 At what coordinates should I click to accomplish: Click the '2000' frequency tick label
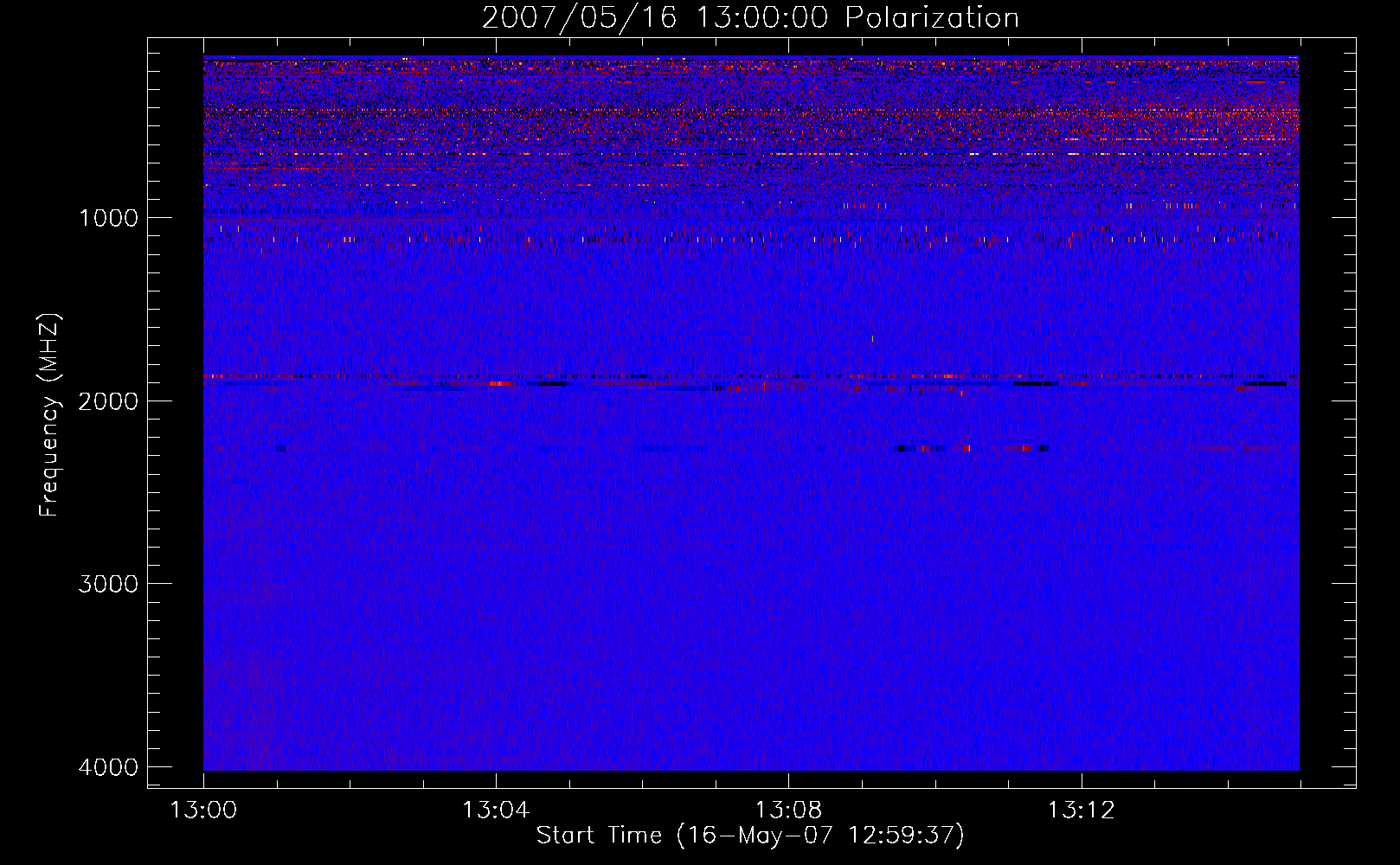(108, 401)
